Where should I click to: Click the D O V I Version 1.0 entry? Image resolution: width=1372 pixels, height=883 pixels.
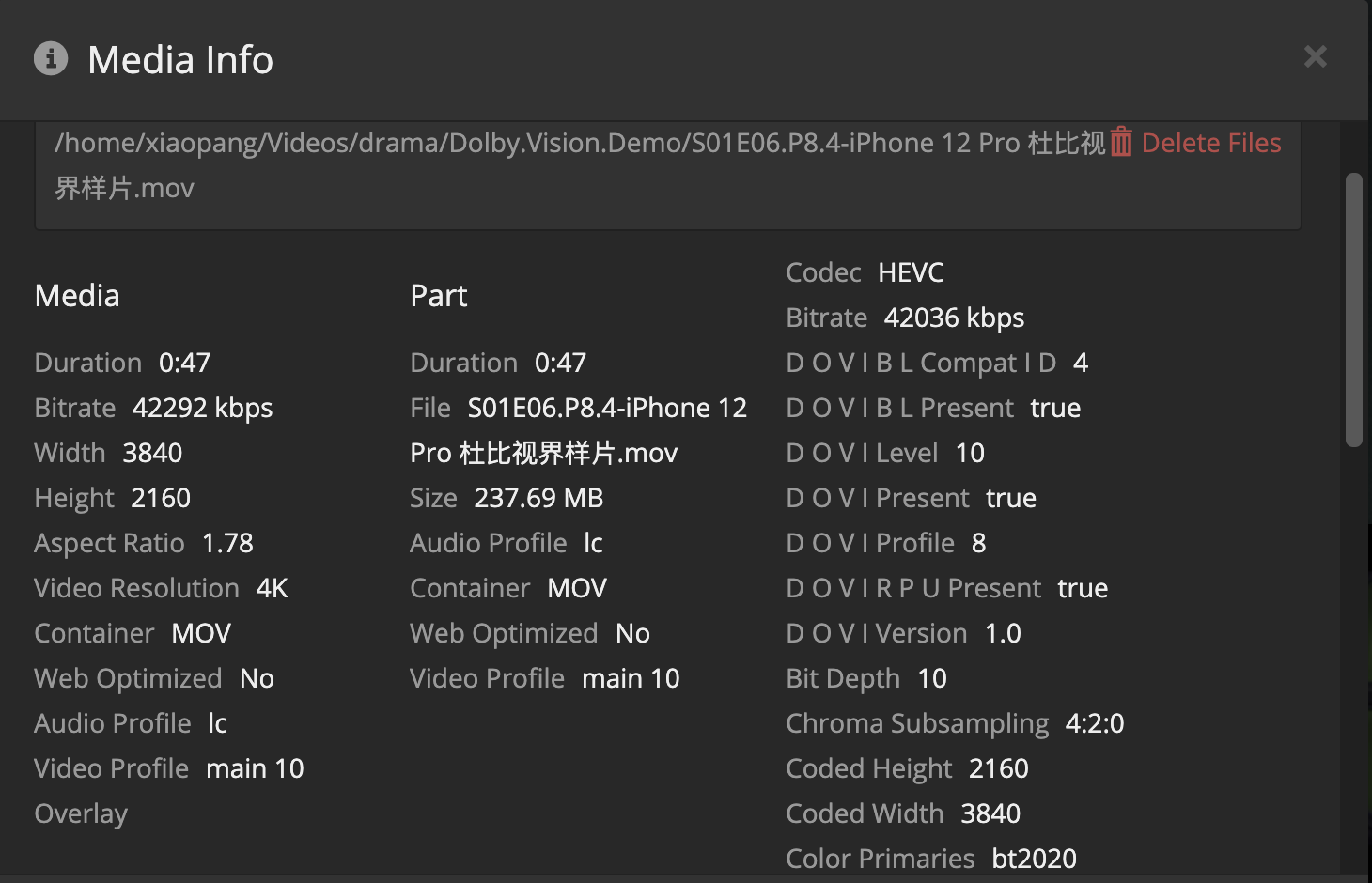pos(903,633)
